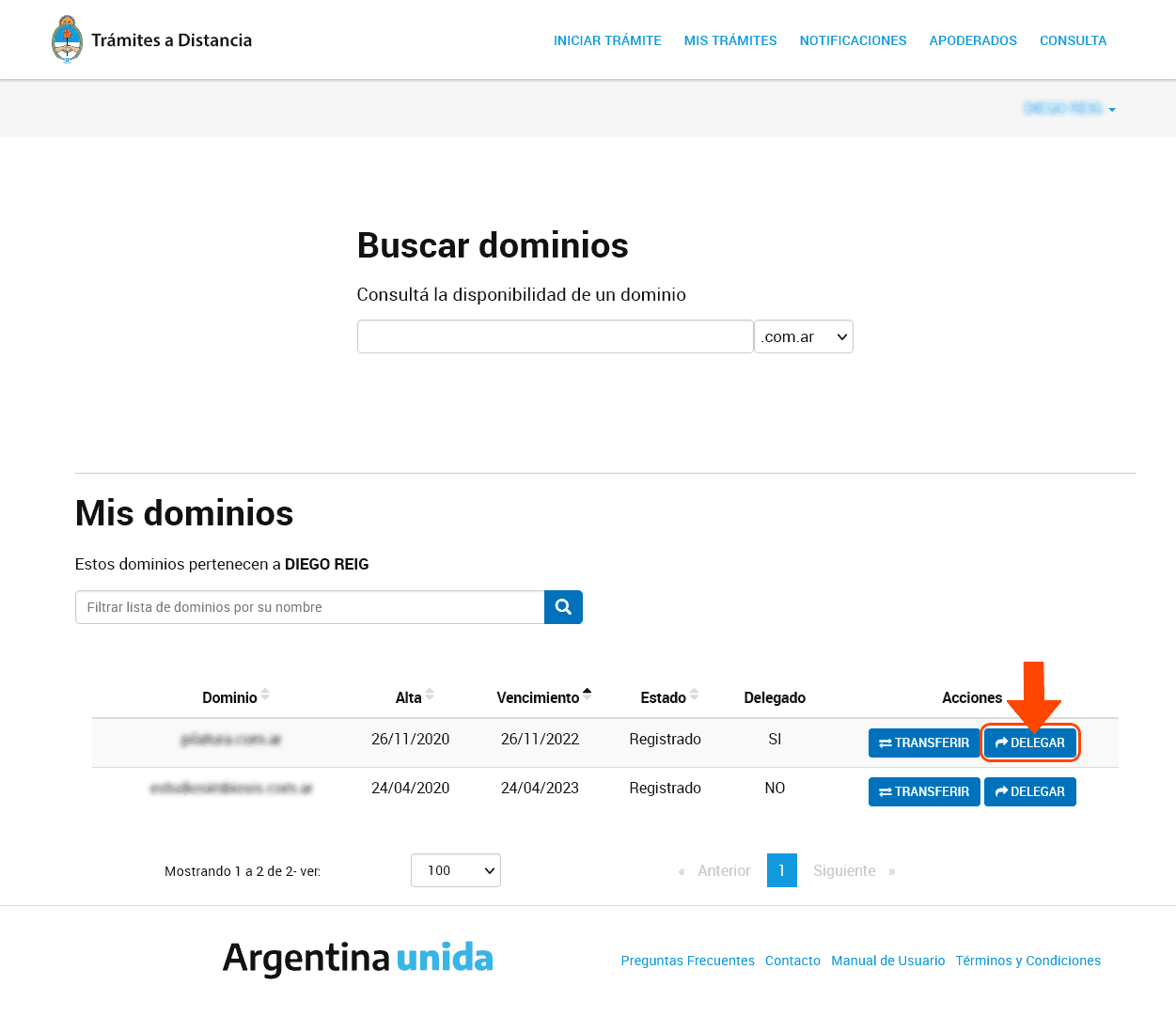
Task: Click the magnifying glass filter search icon
Action: 563,607
